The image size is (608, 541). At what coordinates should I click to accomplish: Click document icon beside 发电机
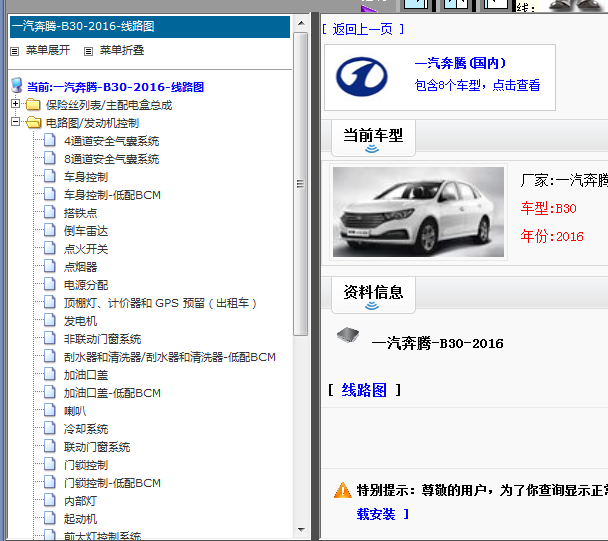(x=50, y=320)
